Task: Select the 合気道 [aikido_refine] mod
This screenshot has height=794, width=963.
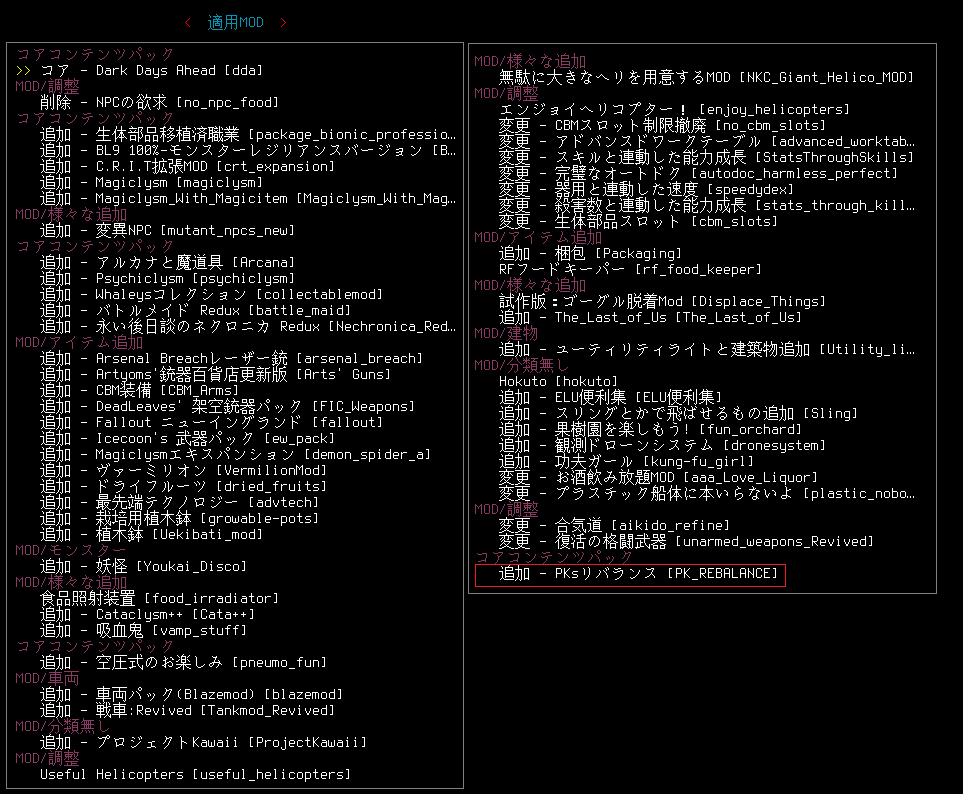Action: 614,526
